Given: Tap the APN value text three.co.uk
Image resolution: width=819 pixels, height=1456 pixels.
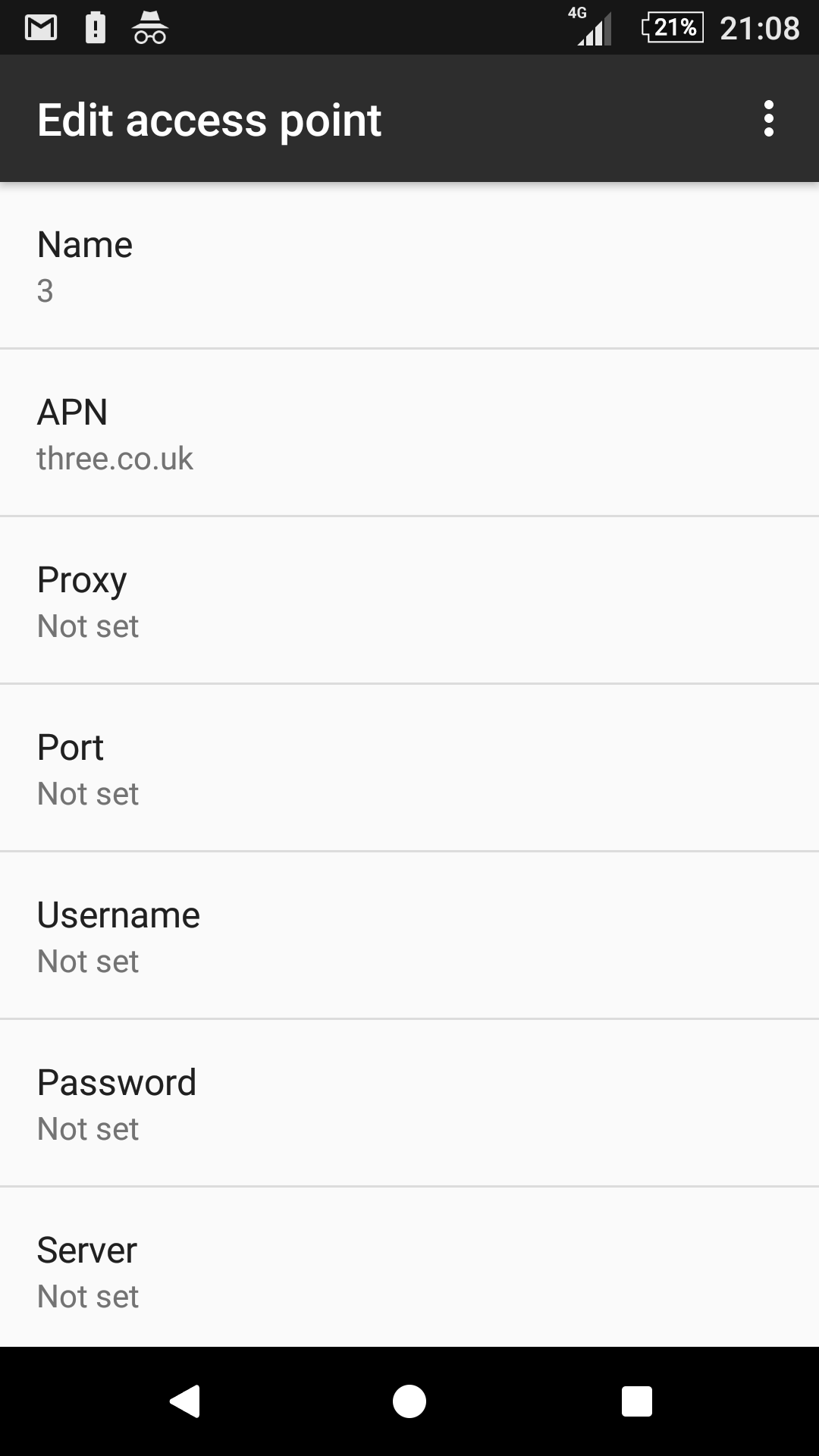Looking at the screenshot, I should click(115, 459).
